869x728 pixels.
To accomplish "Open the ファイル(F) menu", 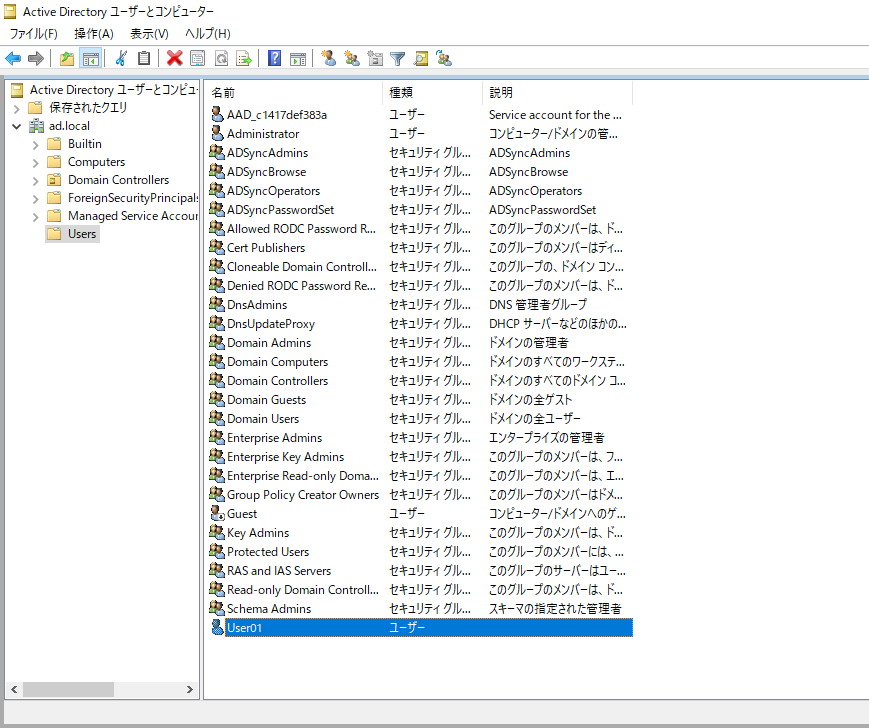I will click(34, 34).
